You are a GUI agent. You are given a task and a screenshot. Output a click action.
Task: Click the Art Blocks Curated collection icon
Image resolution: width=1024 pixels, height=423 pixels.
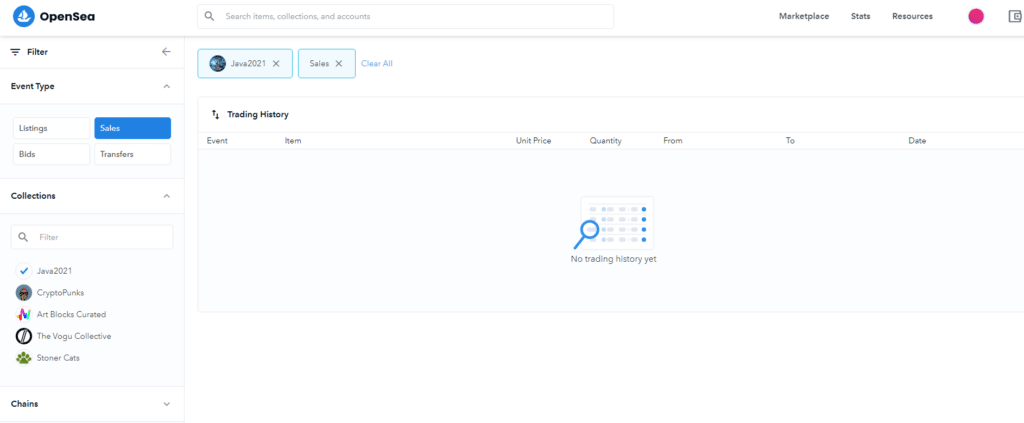[24, 315]
